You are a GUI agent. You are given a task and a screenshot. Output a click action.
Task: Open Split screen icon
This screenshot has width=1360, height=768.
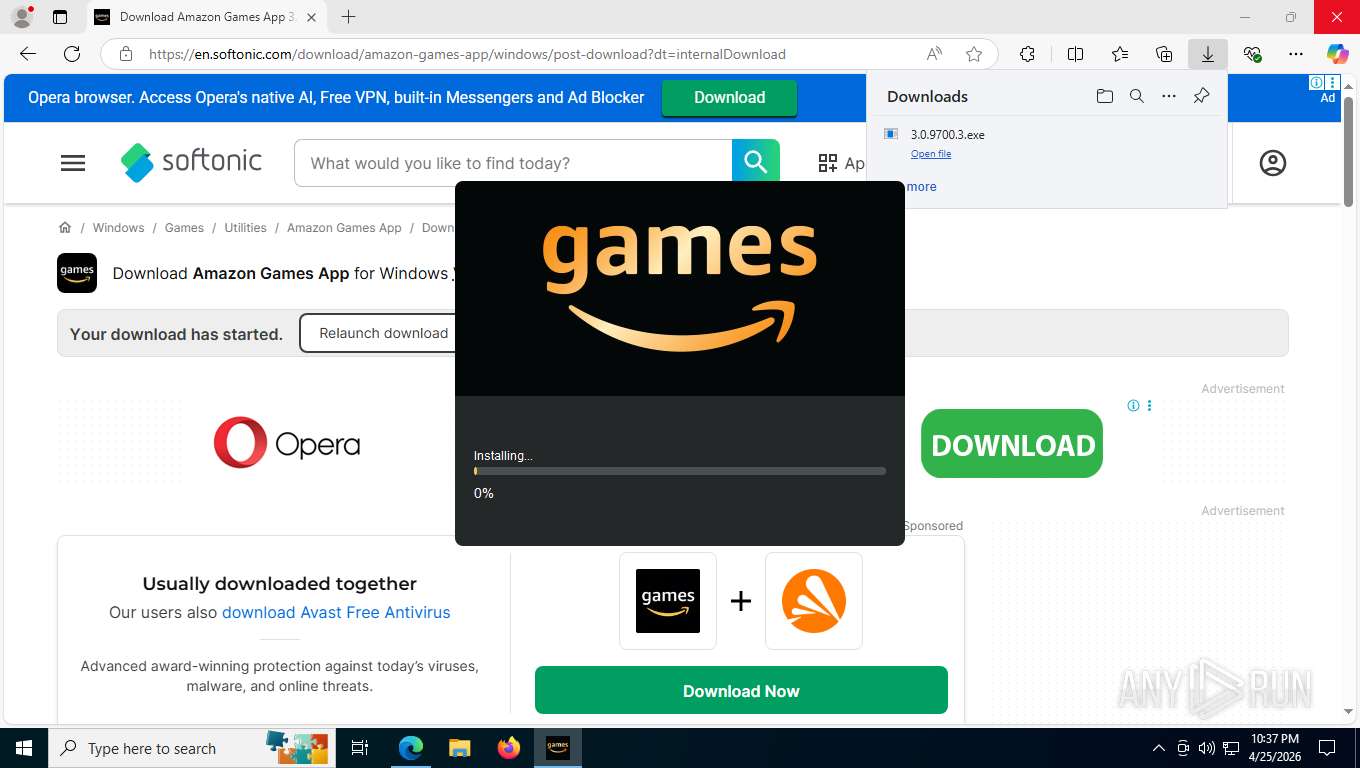1076,54
